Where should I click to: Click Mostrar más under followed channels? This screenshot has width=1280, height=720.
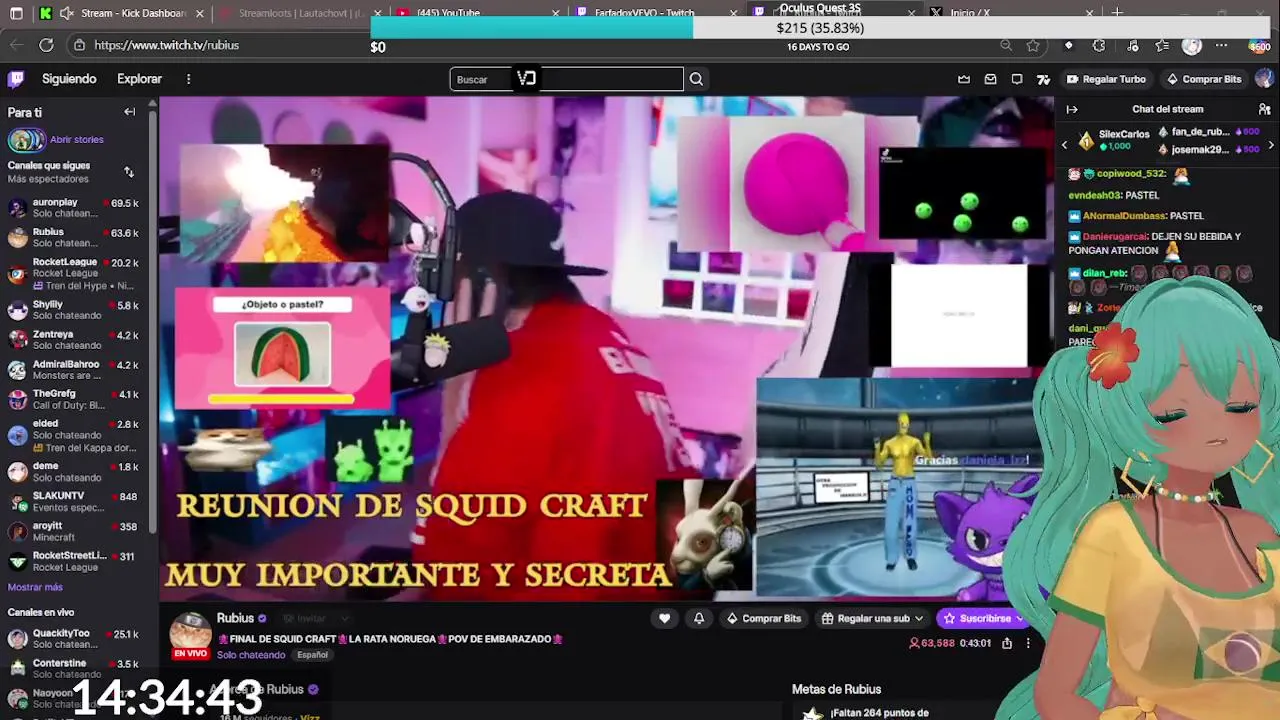click(35, 588)
